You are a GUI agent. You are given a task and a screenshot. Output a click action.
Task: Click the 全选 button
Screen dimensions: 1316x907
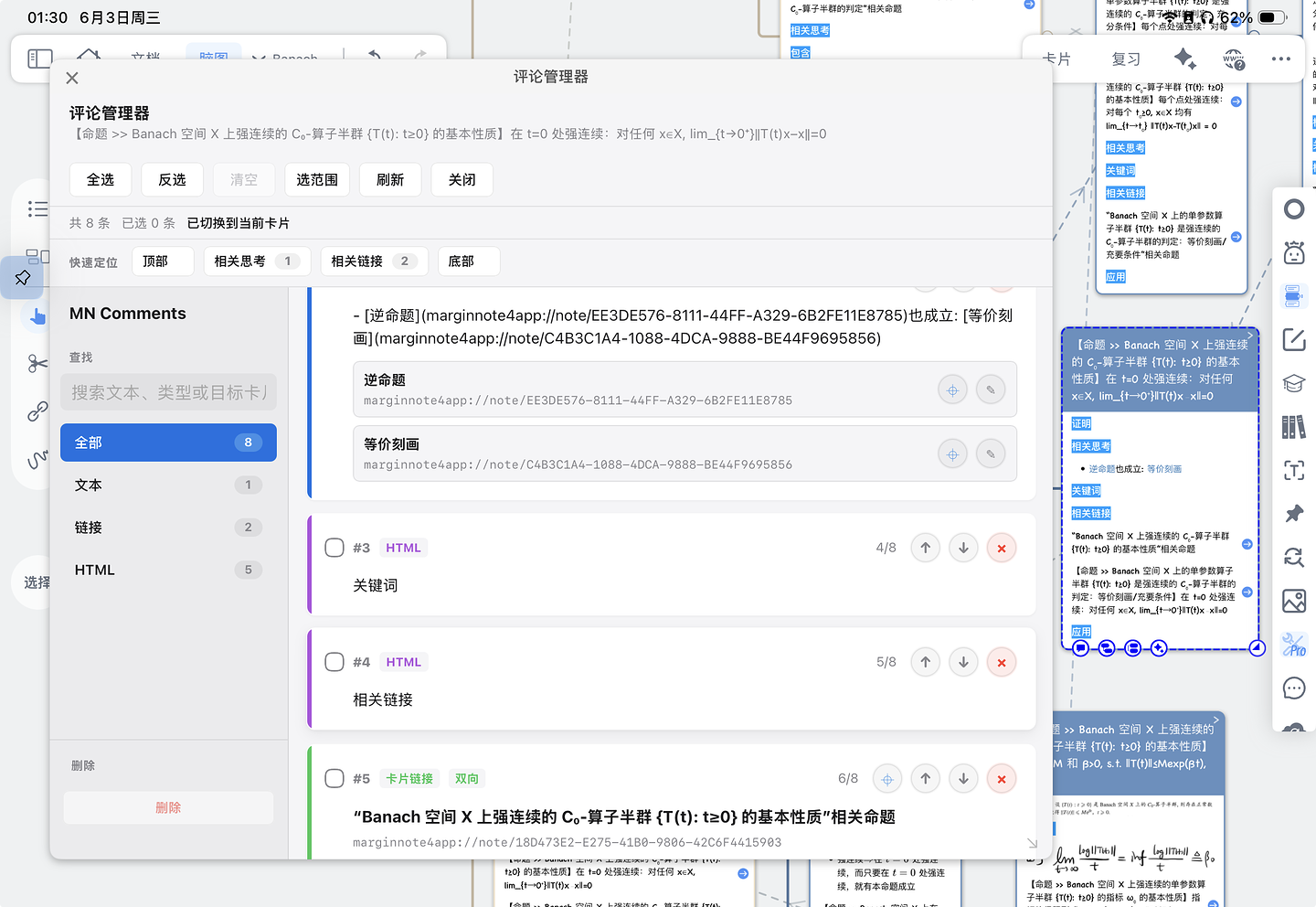click(x=101, y=180)
